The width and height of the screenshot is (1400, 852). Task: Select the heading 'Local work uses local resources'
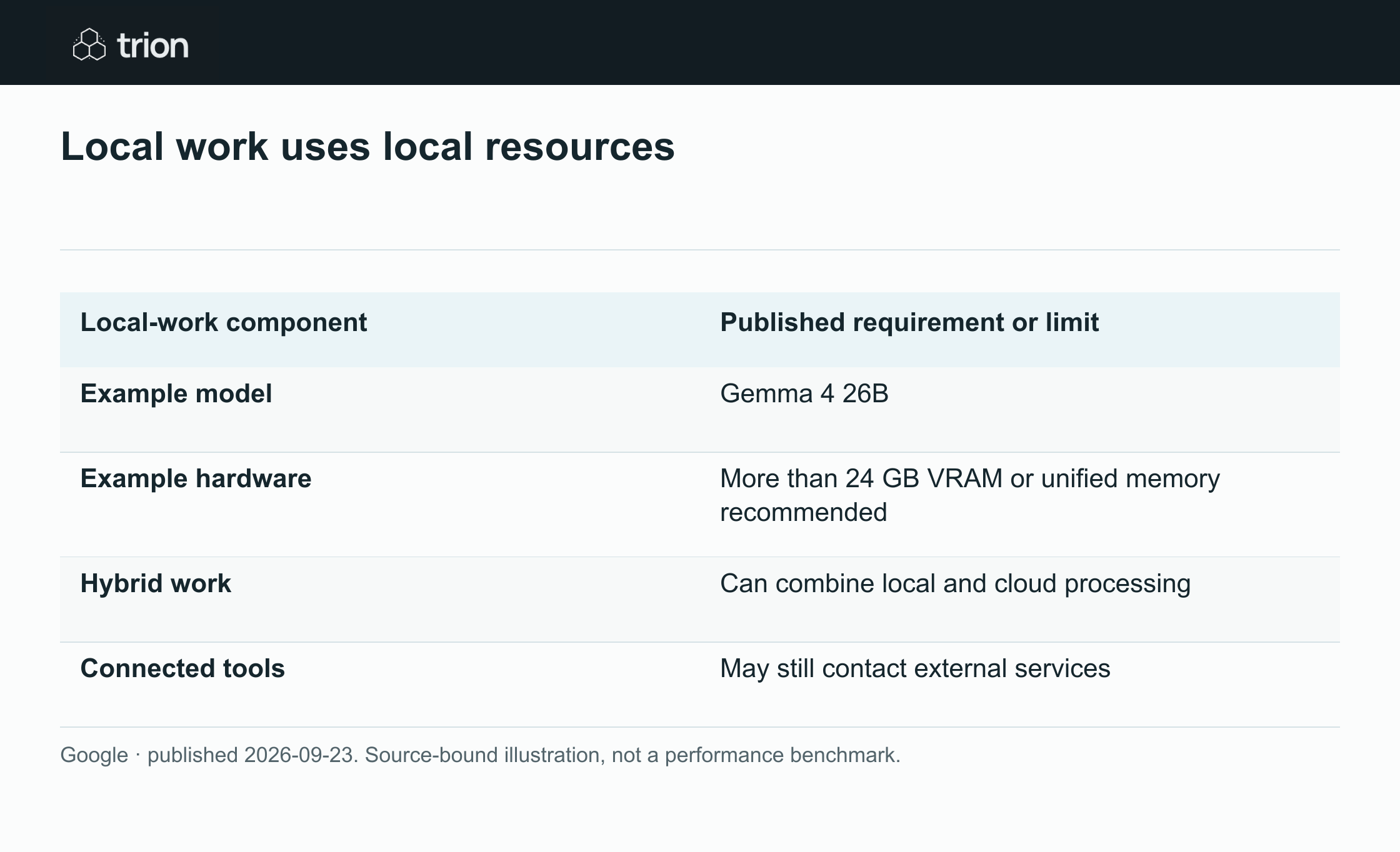coord(367,147)
